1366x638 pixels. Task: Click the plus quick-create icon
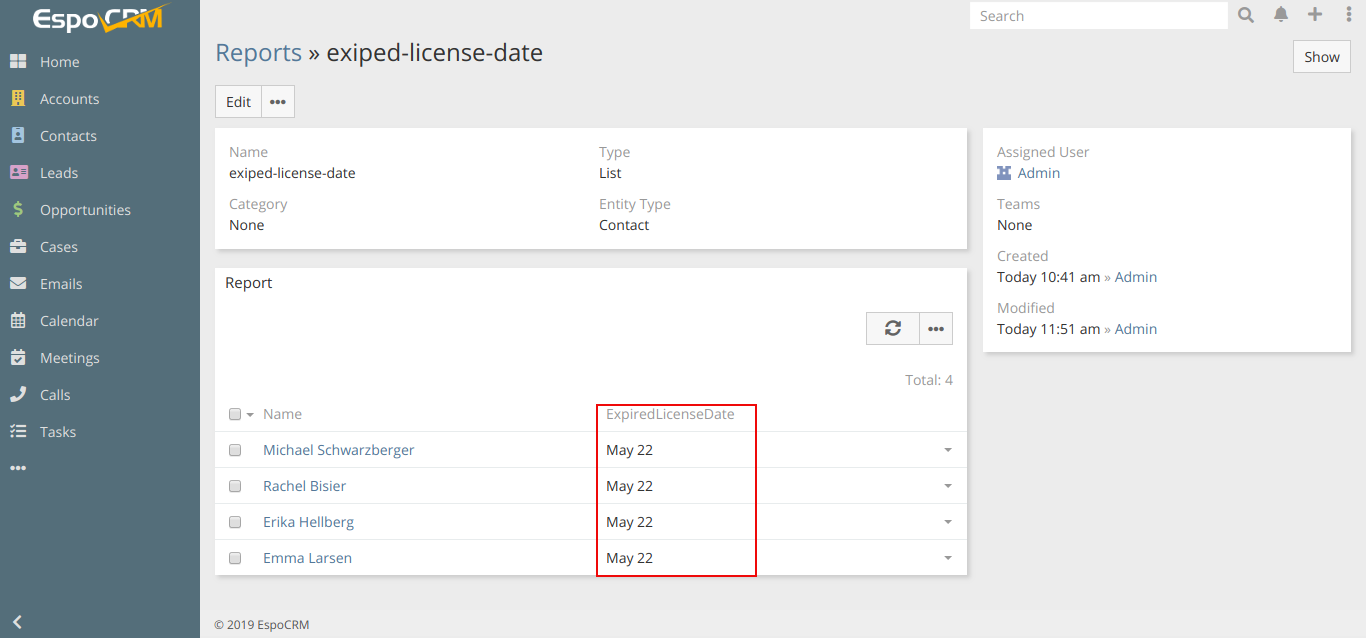[1315, 15]
